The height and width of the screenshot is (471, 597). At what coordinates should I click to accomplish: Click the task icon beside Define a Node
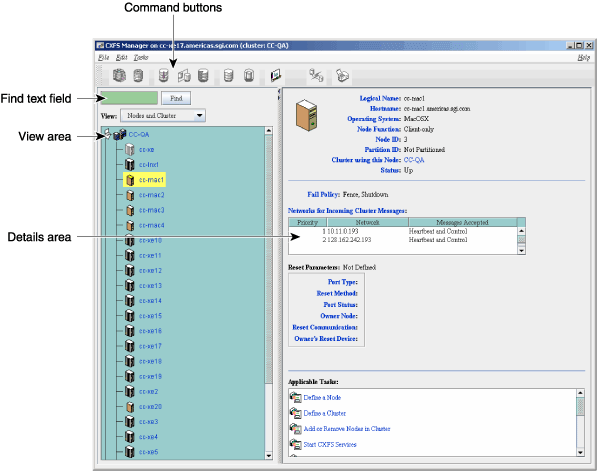click(x=295, y=397)
